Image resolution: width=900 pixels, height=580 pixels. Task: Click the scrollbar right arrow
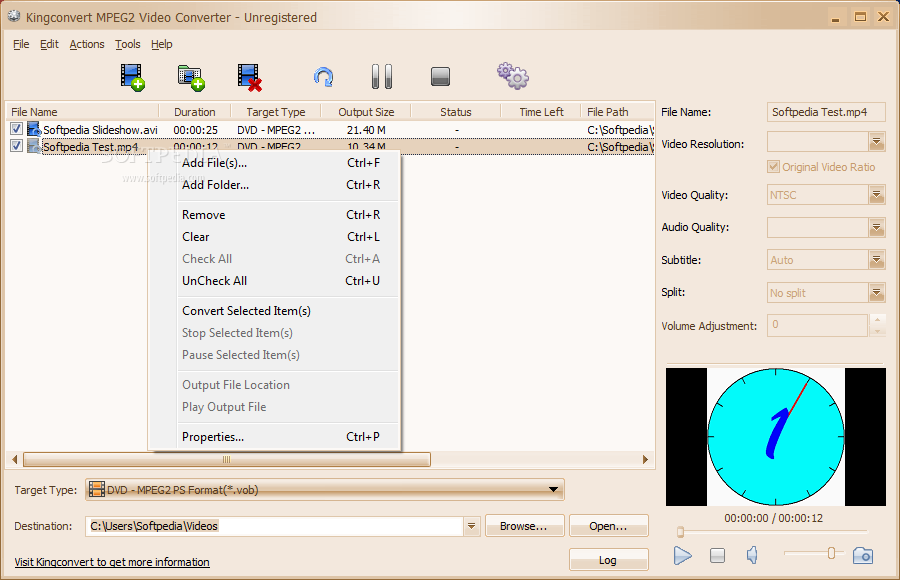(x=645, y=459)
